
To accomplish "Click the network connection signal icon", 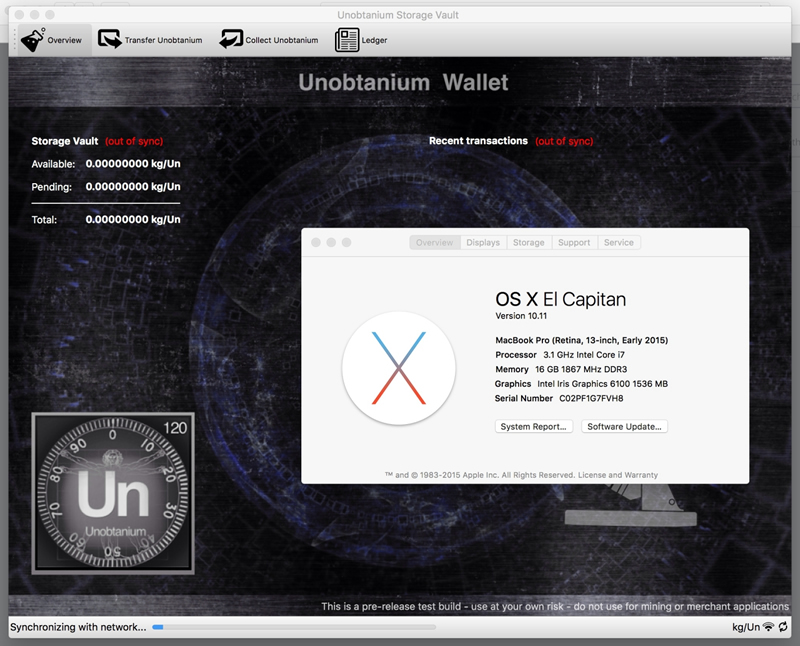I will pyautogui.click(x=768, y=627).
